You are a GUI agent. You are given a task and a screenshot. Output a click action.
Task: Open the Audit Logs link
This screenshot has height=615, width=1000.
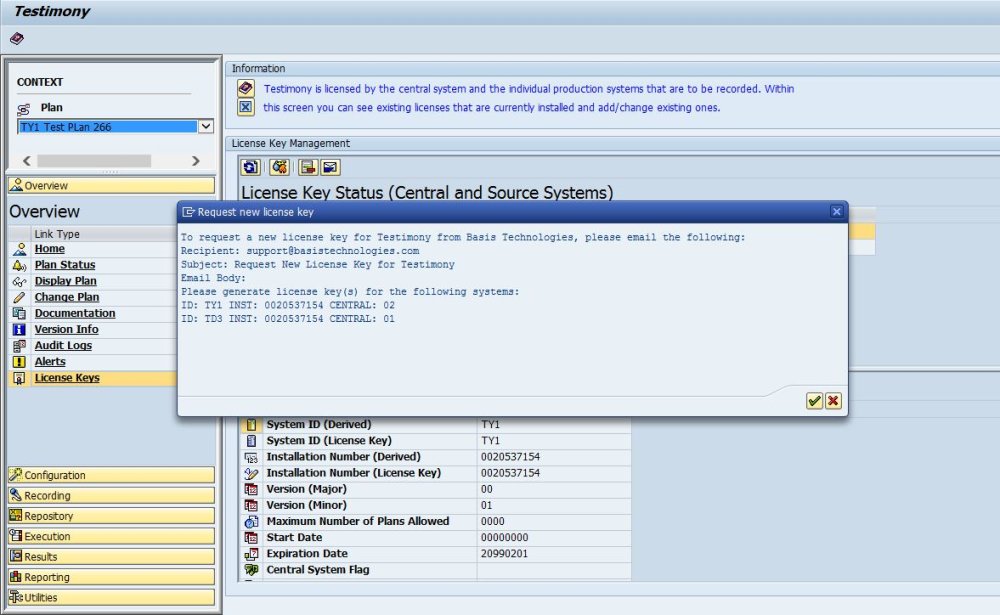[63, 345]
